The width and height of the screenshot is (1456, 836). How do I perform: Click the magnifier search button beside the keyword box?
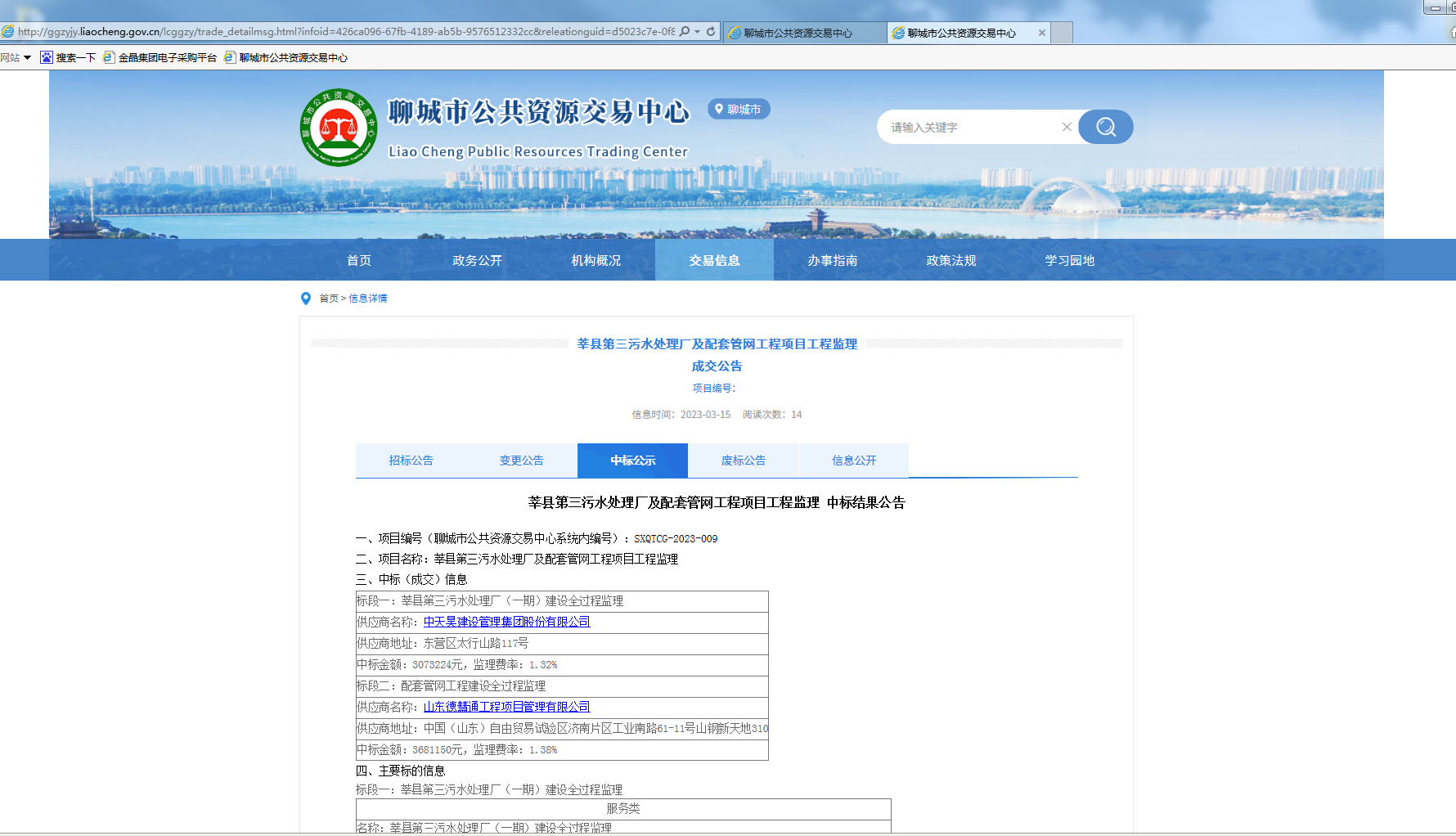pos(1105,127)
